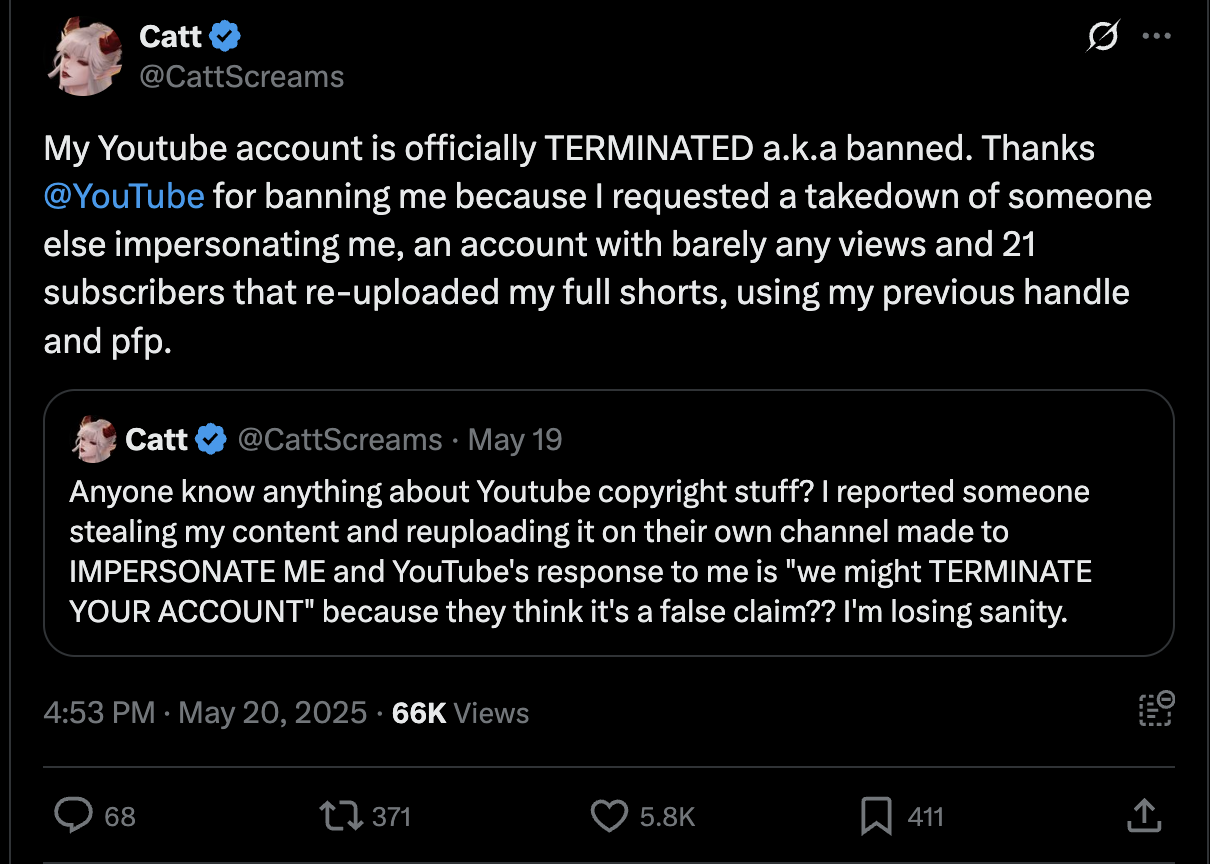Click the 4:53 PM · May 20, 2025 timestamp
The height and width of the screenshot is (864, 1210).
(x=205, y=713)
